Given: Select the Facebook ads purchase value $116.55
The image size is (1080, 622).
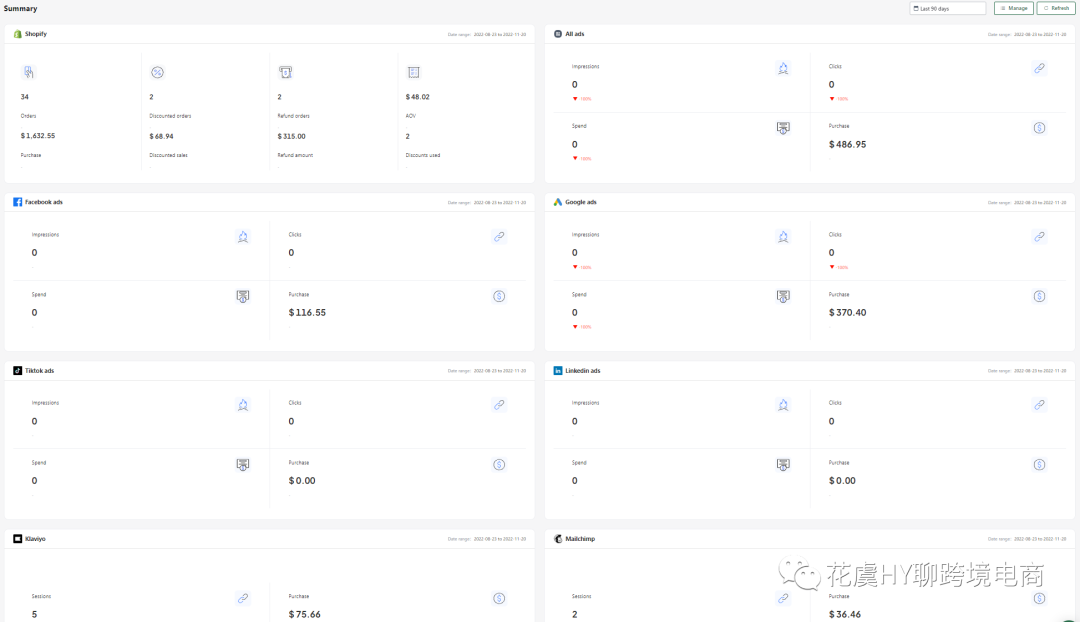Looking at the screenshot, I should click(307, 313).
